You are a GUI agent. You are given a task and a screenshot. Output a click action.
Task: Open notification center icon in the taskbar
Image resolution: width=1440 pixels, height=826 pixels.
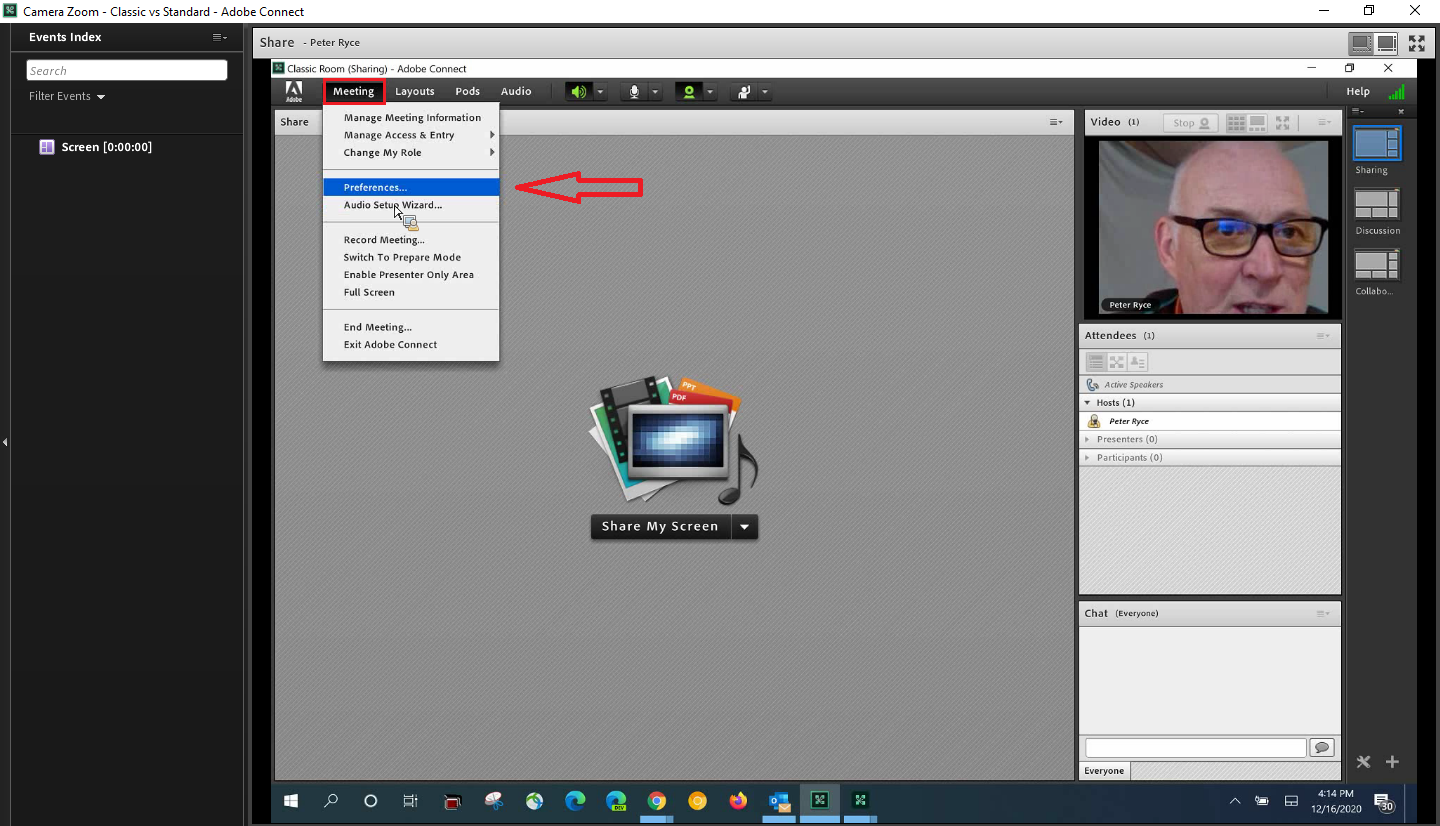click(x=1384, y=801)
